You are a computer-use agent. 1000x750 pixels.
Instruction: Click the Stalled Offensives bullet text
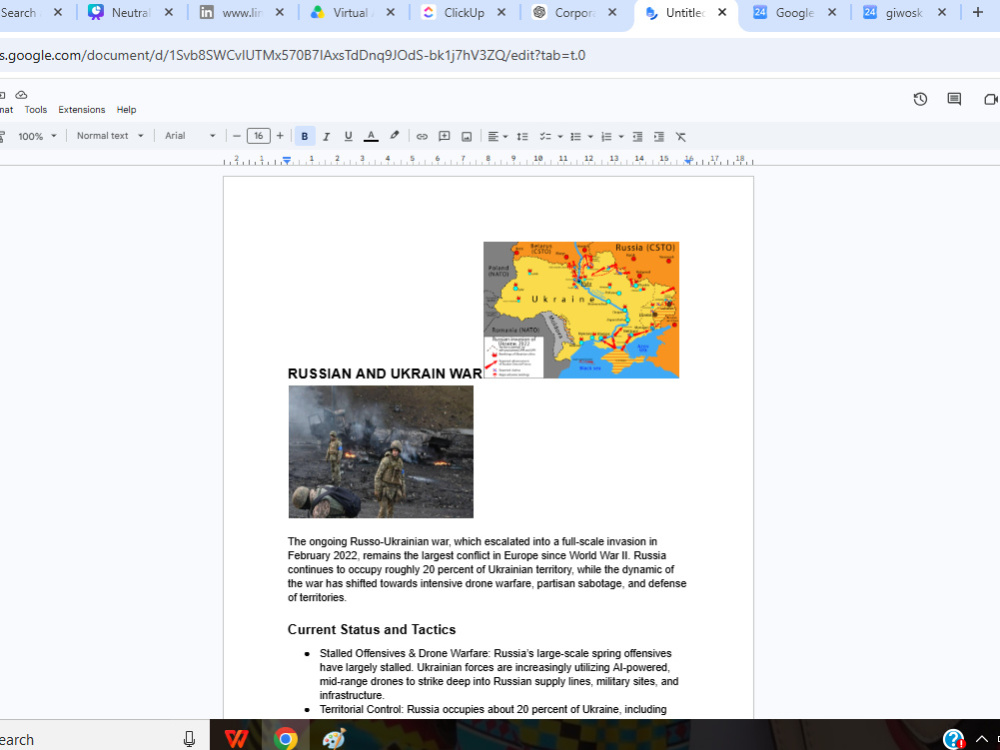pos(499,674)
